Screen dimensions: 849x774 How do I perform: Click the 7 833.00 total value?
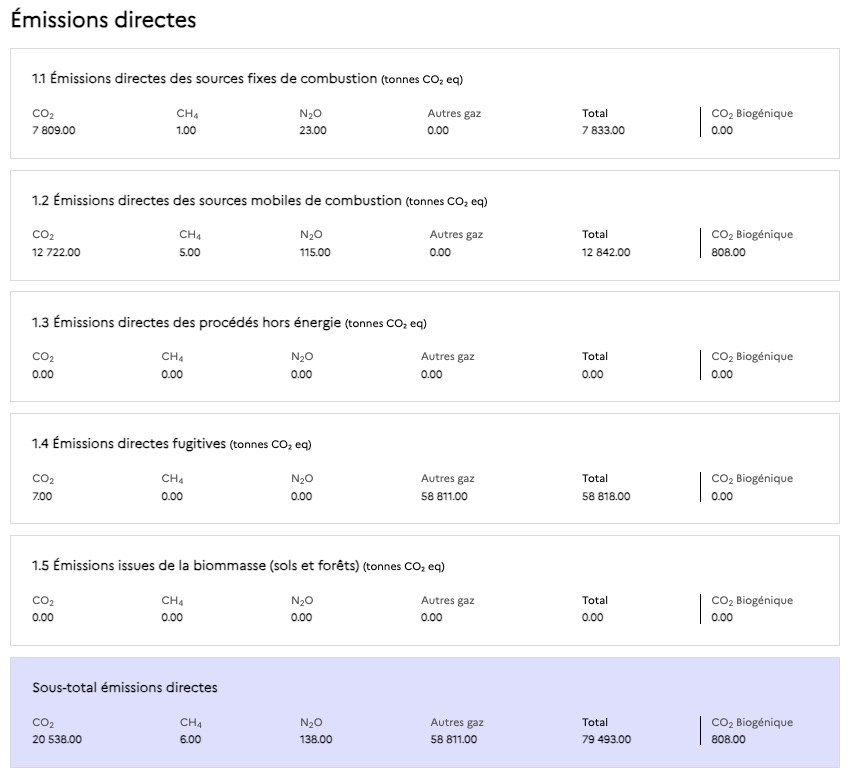[603, 131]
